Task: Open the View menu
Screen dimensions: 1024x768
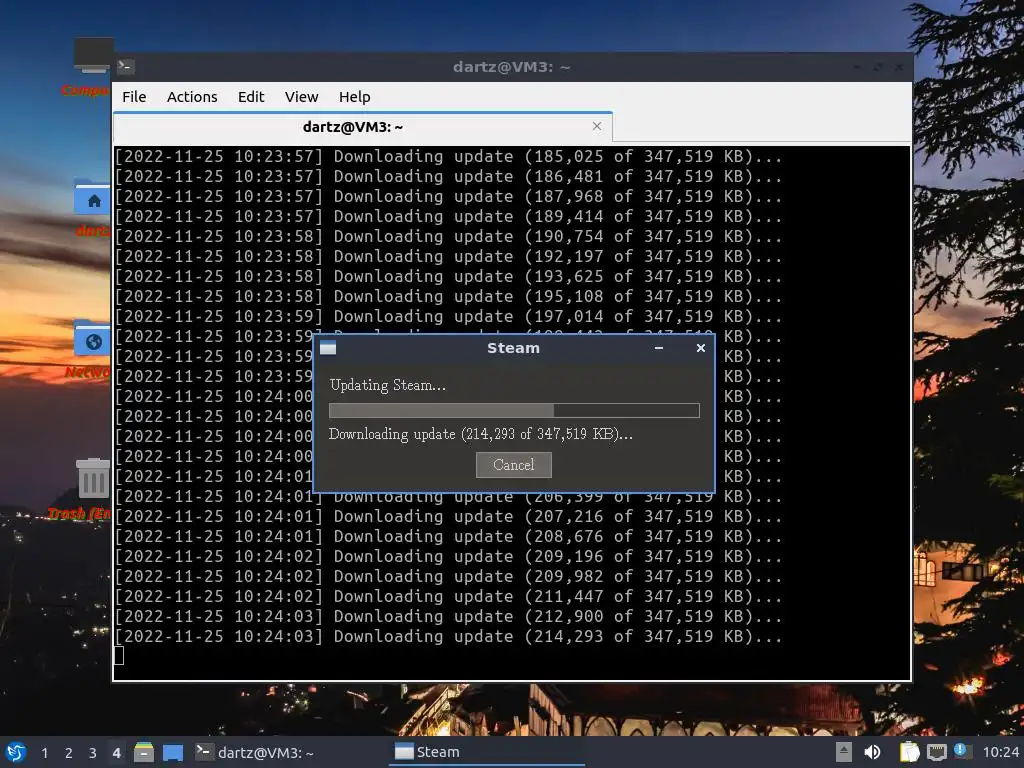Action: (x=301, y=97)
